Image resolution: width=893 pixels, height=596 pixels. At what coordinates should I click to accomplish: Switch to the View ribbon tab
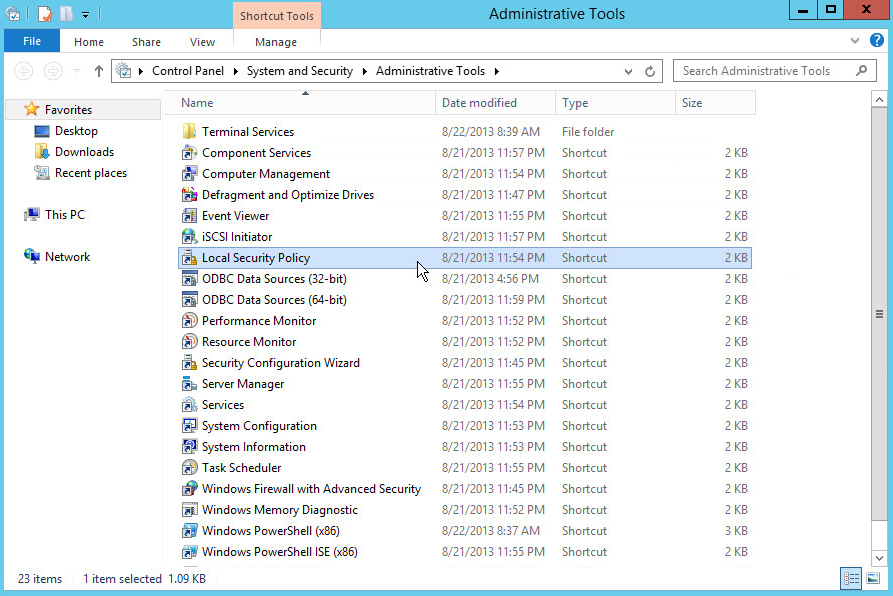click(202, 42)
